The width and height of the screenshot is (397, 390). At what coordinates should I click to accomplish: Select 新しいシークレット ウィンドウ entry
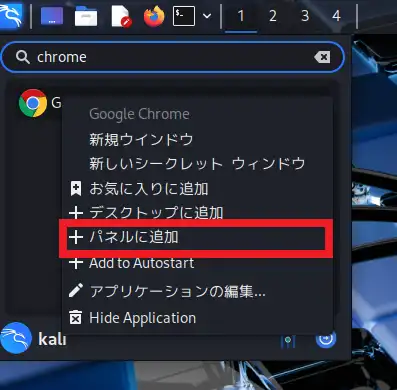tap(197, 163)
